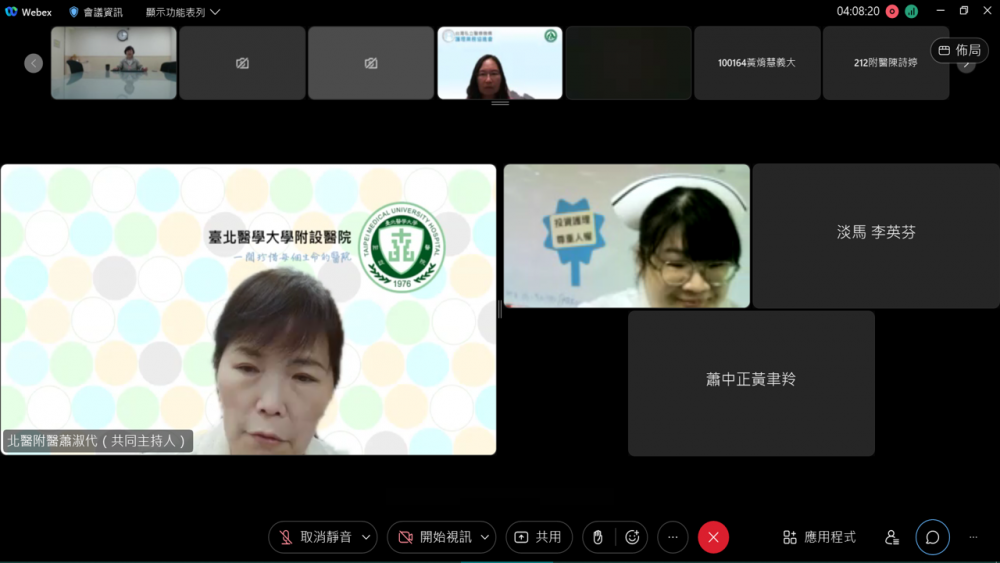The image size is (1000, 563).
Task: Select the 212附醫陳詩婷 participant tile
Action: pos(886,62)
